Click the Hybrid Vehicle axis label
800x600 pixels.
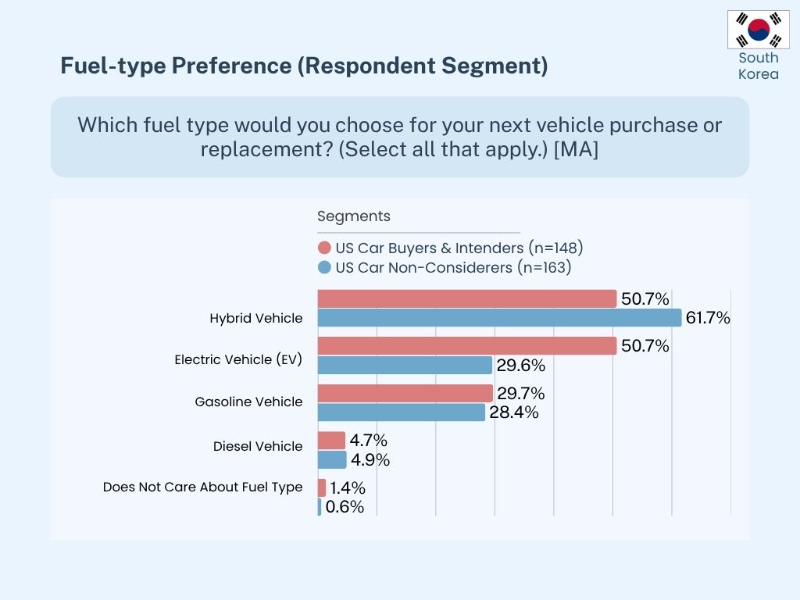tap(255, 318)
